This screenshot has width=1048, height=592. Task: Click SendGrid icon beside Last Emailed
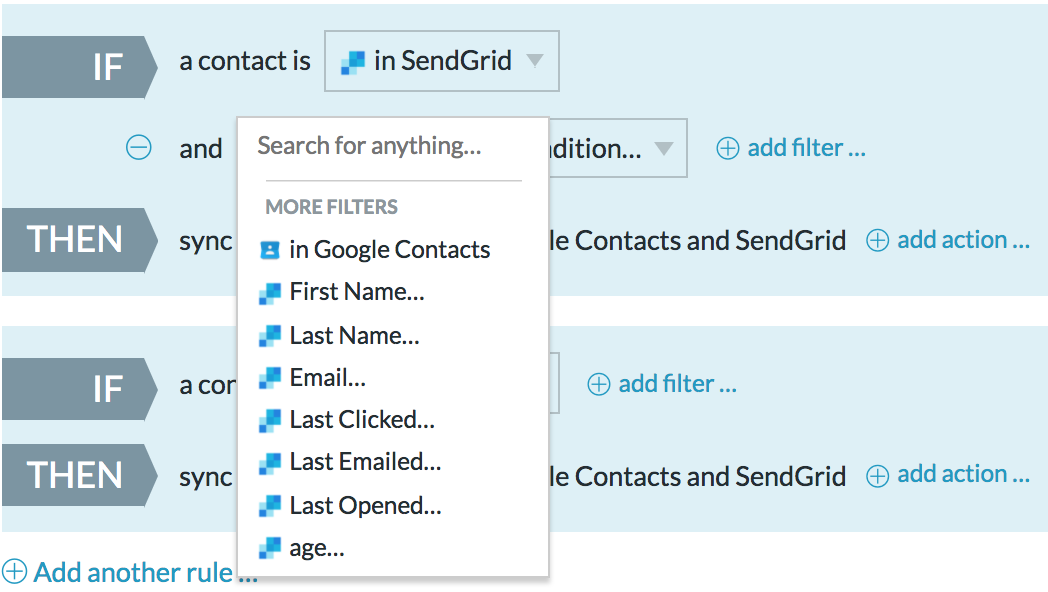tap(269, 464)
